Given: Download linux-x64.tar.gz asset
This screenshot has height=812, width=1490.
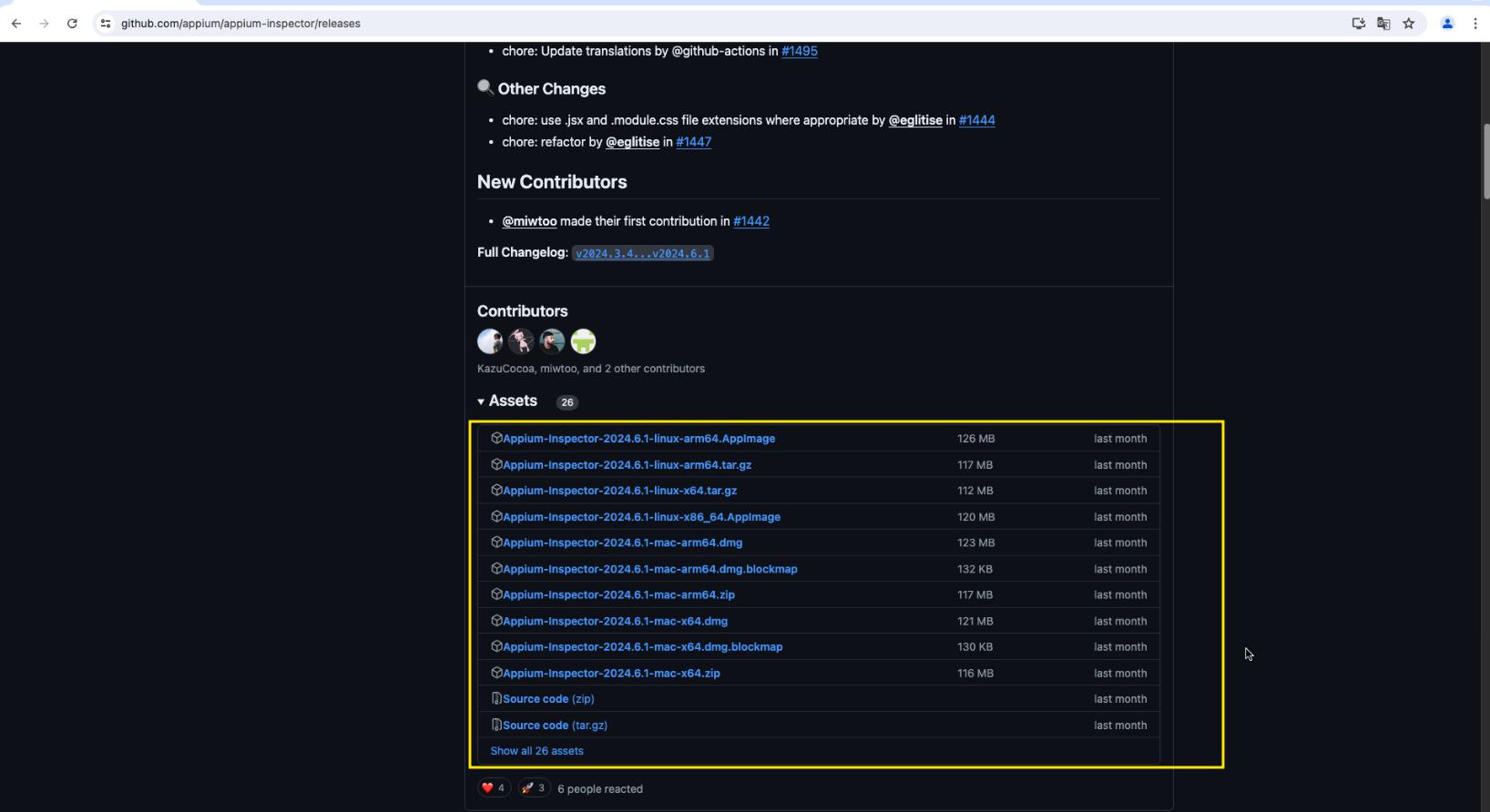Looking at the screenshot, I should point(619,491).
